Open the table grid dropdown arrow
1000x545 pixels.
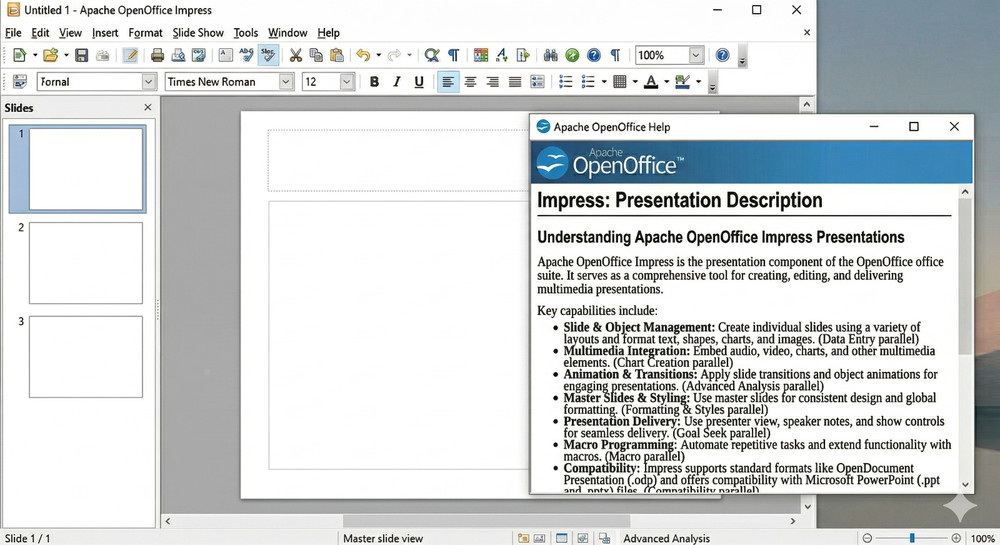tap(635, 82)
